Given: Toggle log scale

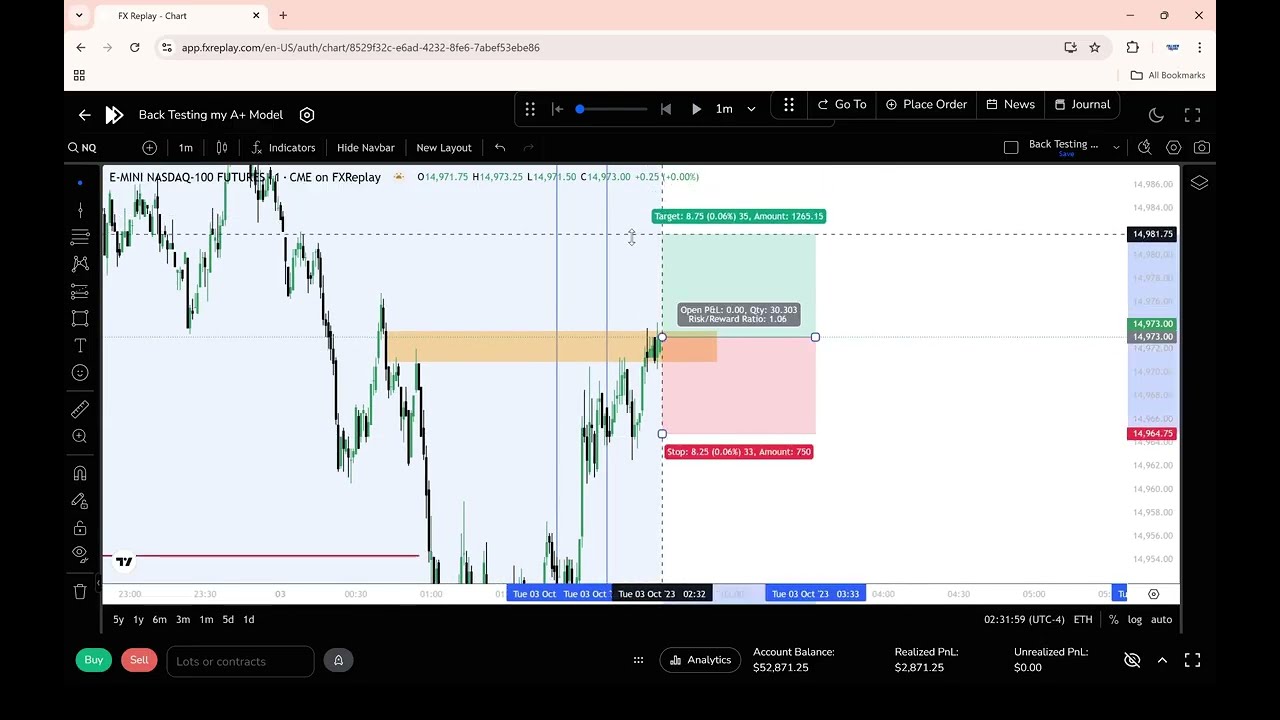Looking at the screenshot, I should (1135, 620).
